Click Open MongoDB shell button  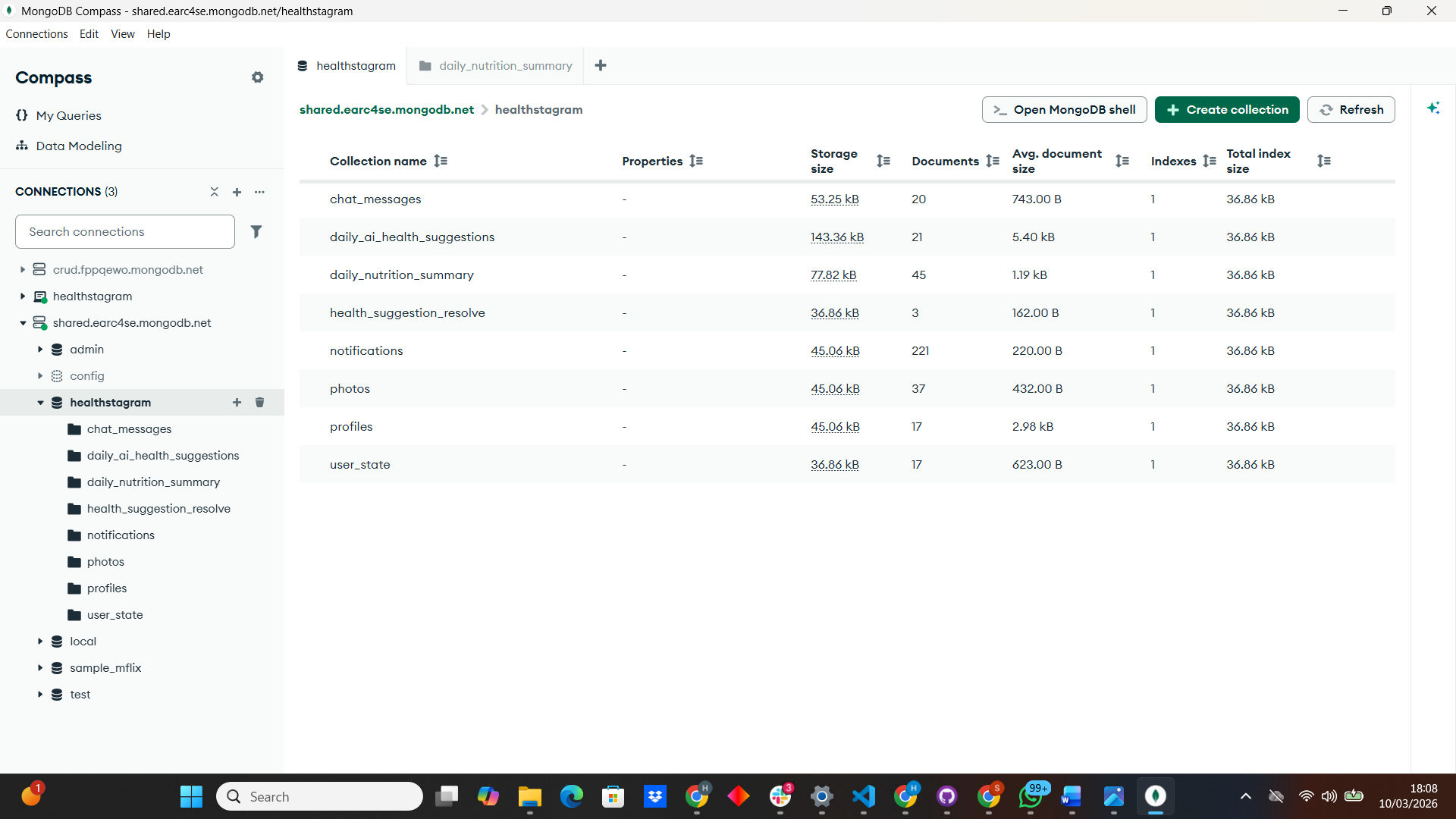[x=1064, y=109]
